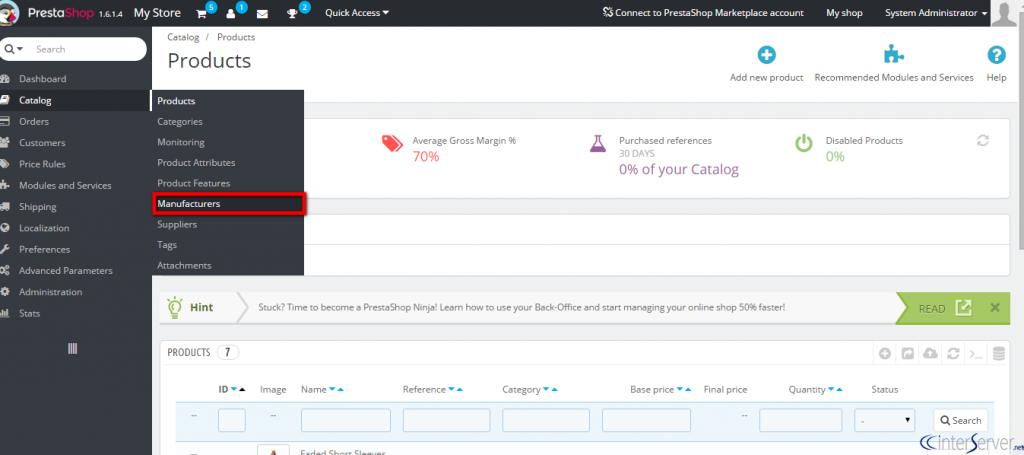Close the Hint banner
Viewport: 1024px width, 455px height.
[x=995, y=307]
